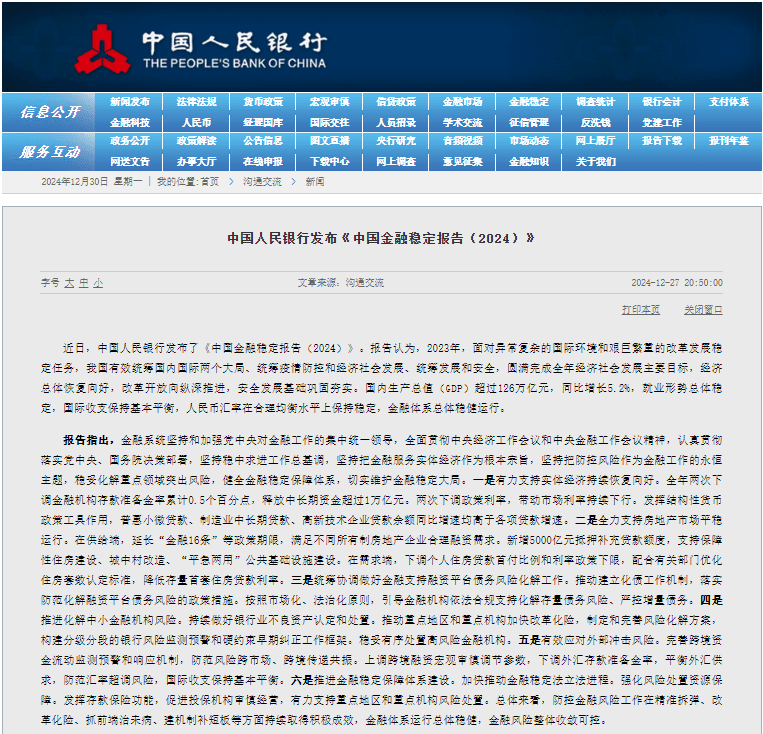Set font size to 大
The height and width of the screenshot is (734, 763).
click(x=70, y=283)
